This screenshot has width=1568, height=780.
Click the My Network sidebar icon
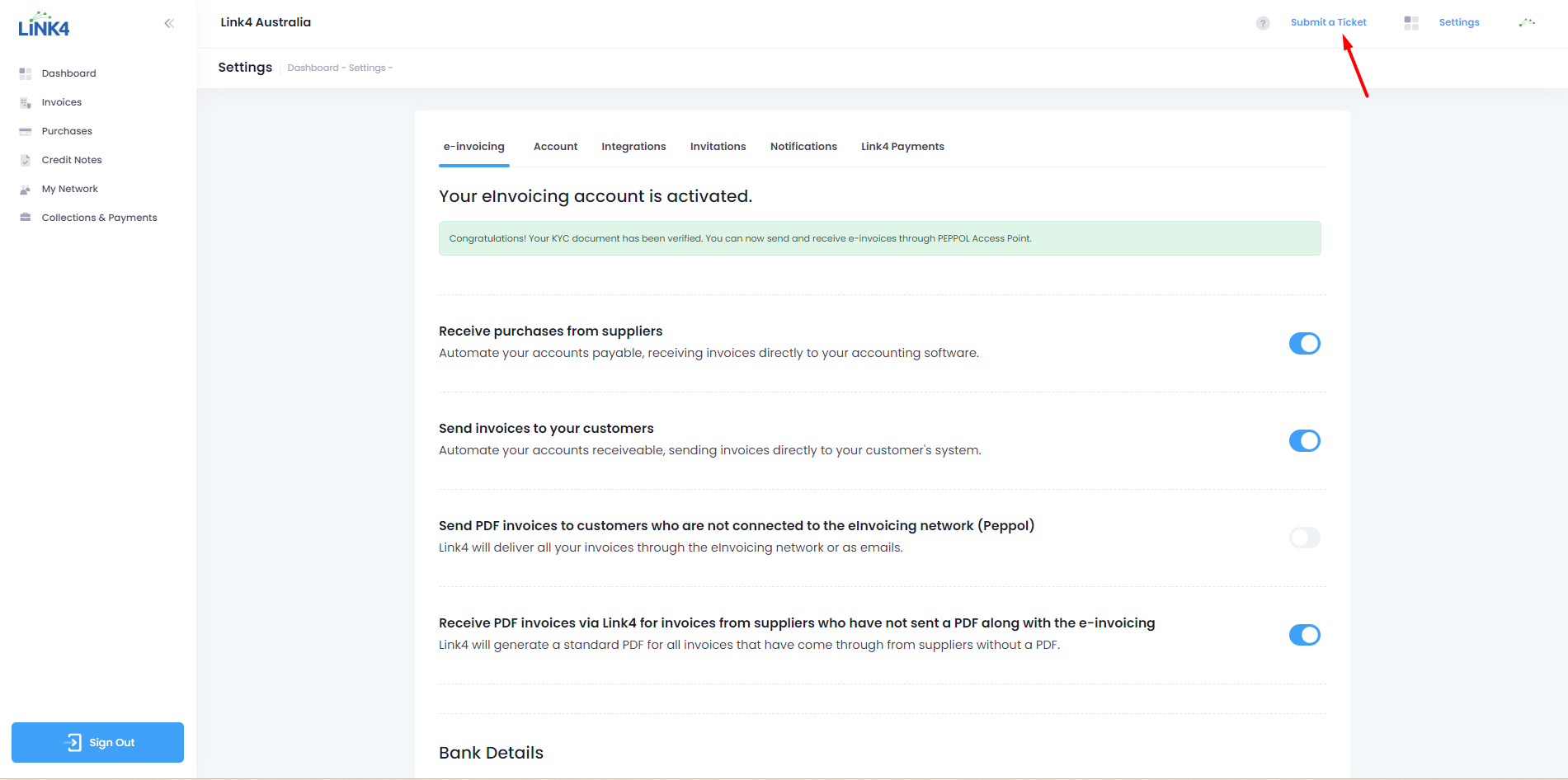pyautogui.click(x=26, y=189)
